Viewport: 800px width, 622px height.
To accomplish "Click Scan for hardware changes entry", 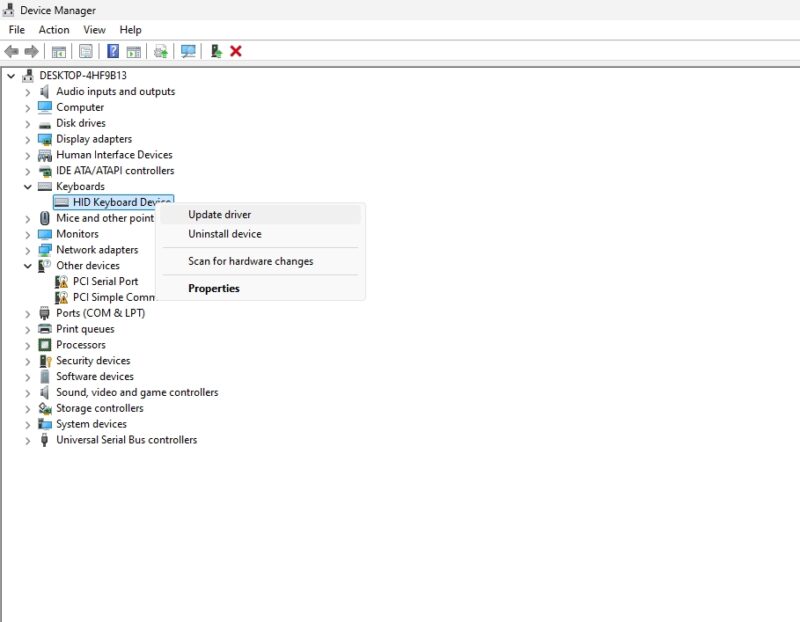I will (250, 261).
